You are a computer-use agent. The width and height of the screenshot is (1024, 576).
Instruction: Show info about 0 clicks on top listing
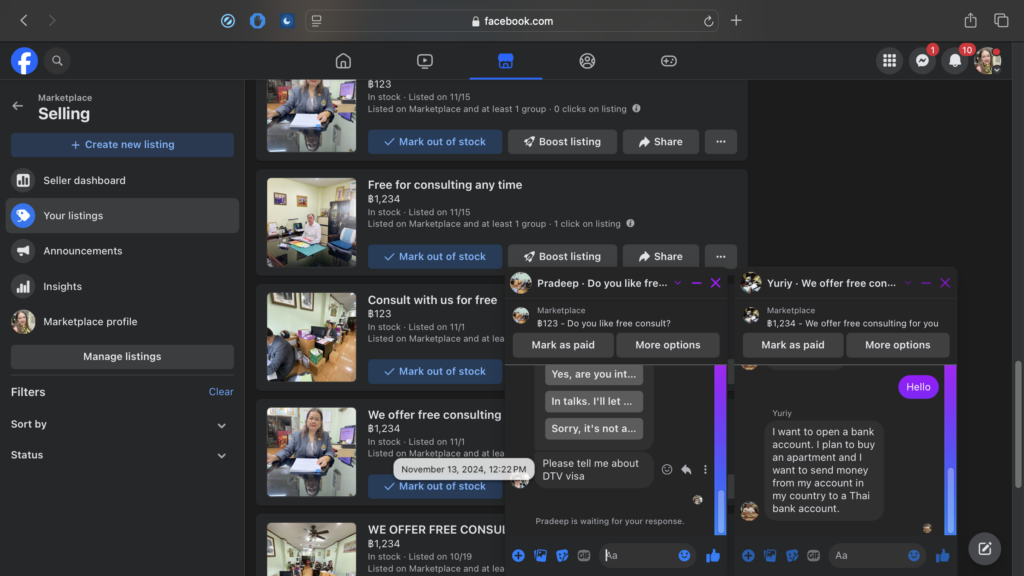pos(636,108)
